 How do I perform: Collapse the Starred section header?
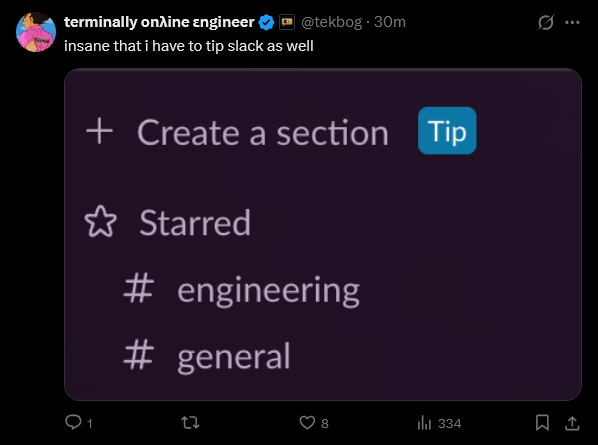[195, 222]
